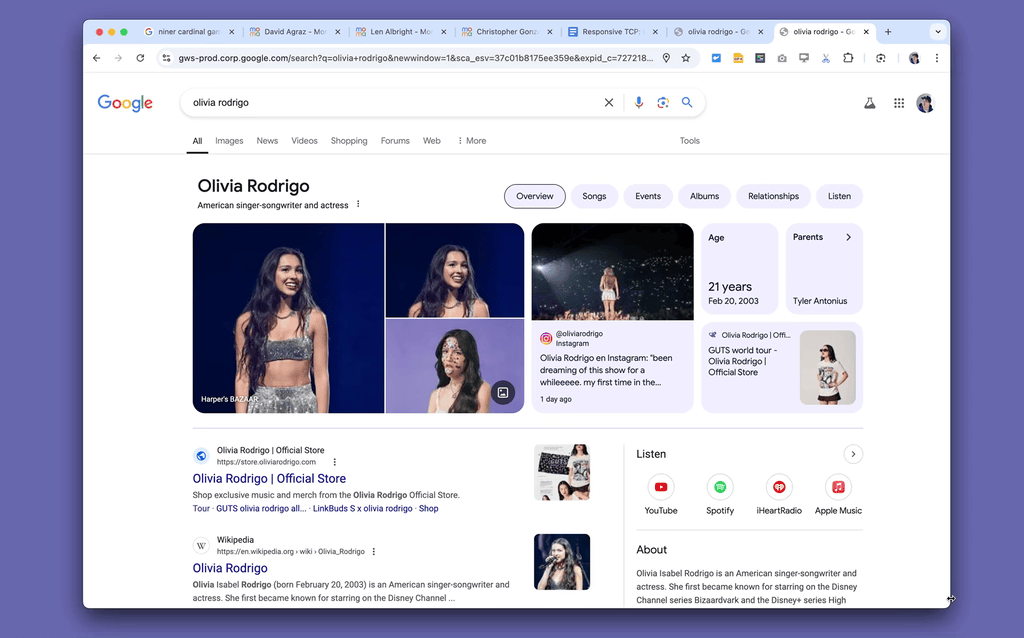Click the image gallery icon on the photo collage
Screen dimensions: 1024x638
[503, 392]
